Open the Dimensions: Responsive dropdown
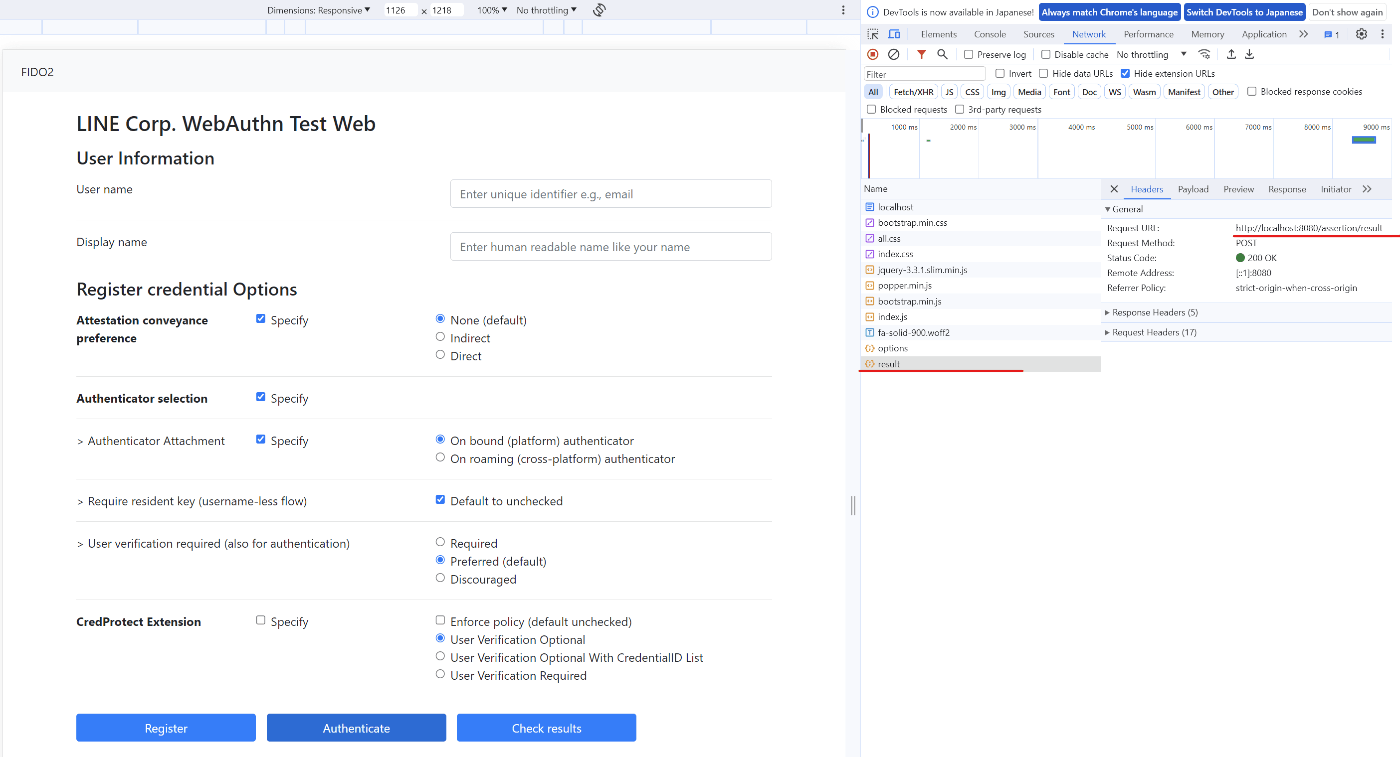 click(x=318, y=10)
